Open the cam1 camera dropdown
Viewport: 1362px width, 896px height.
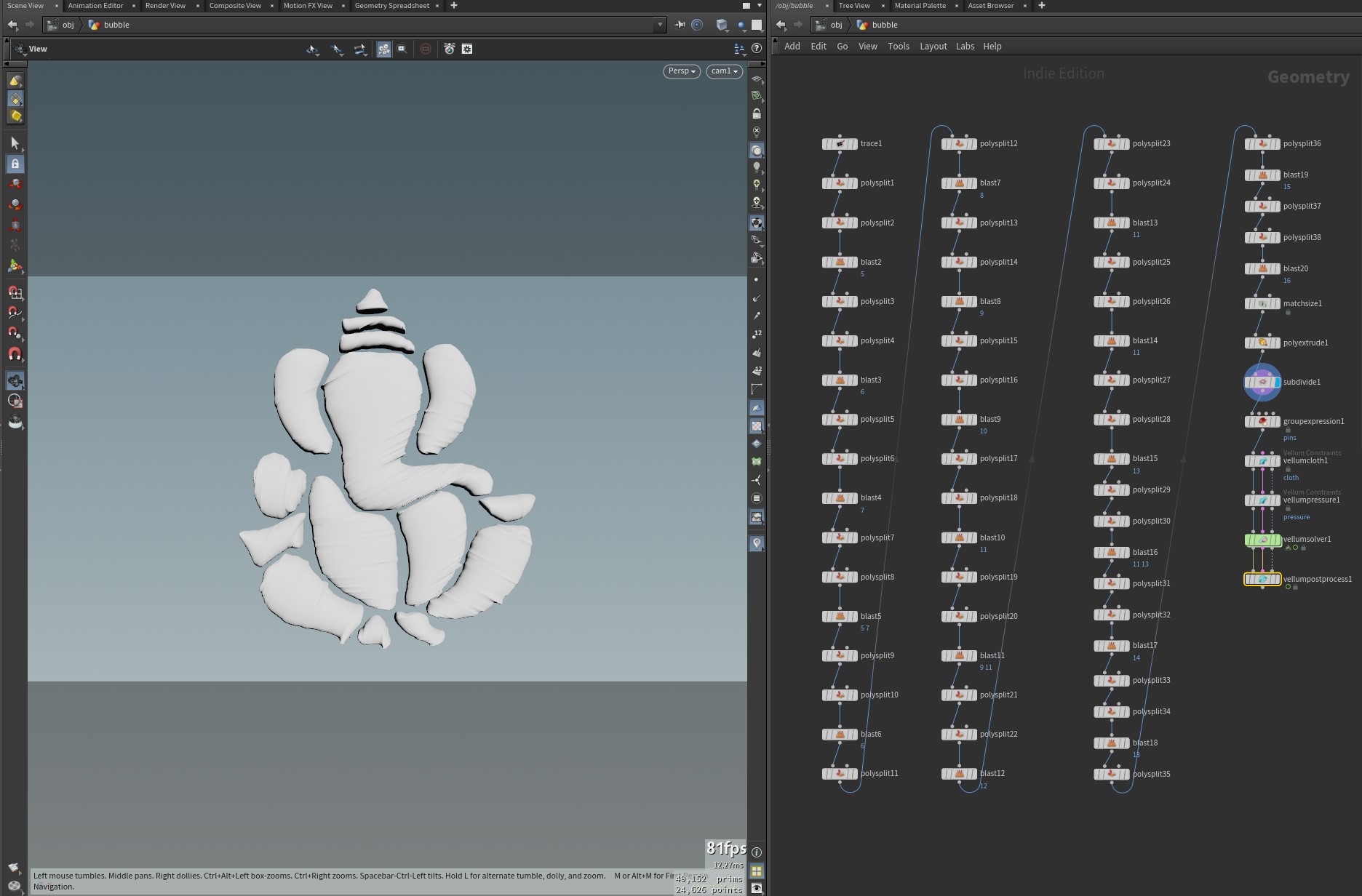(724, 71)
